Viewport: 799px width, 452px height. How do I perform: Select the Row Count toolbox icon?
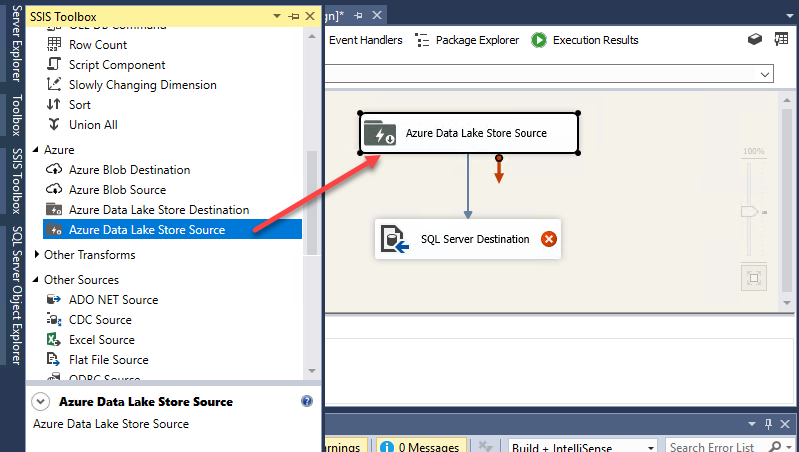point(54,44)
